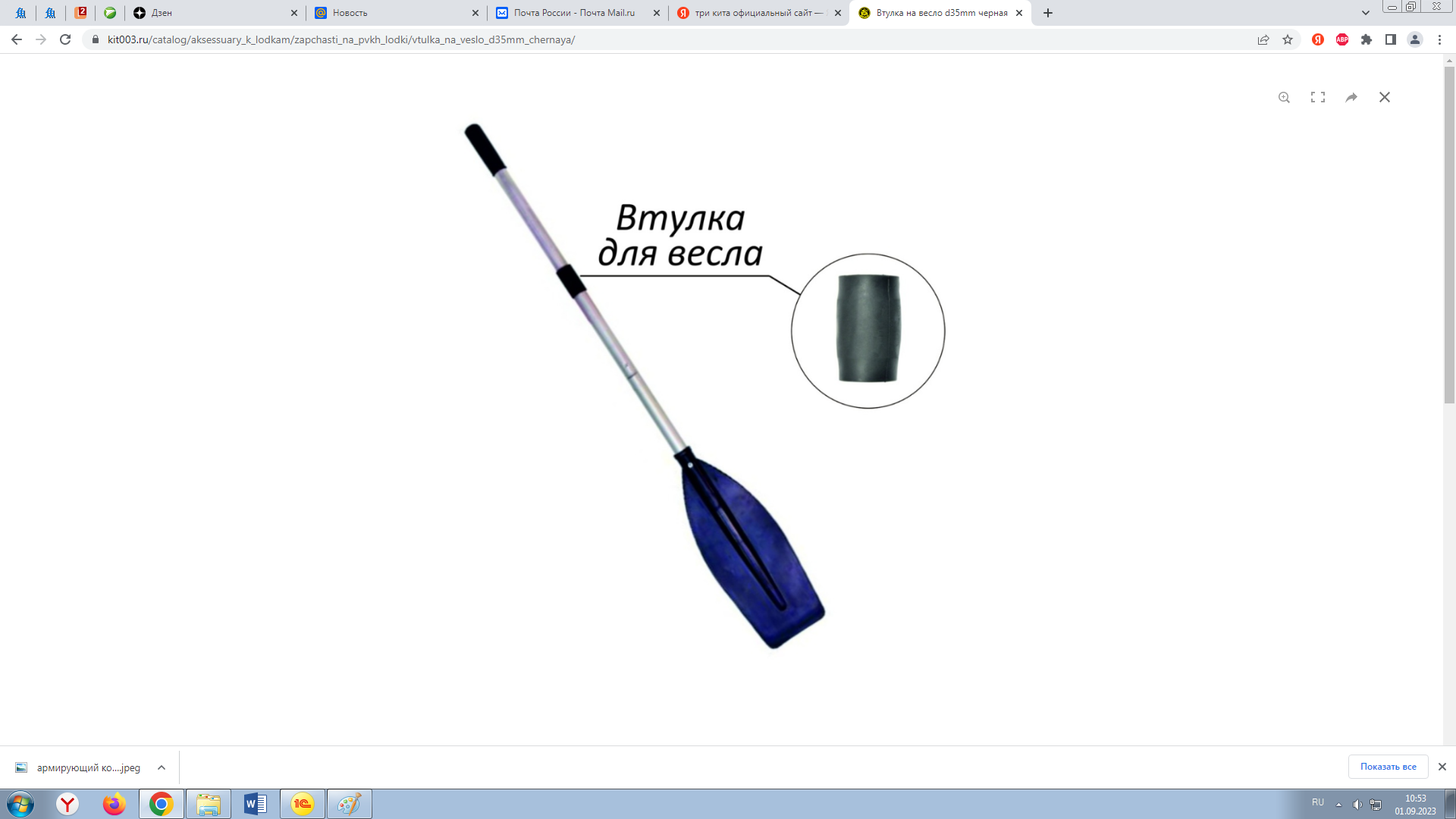
Task: Reload the current page
Action: click(x=65, y=39)
